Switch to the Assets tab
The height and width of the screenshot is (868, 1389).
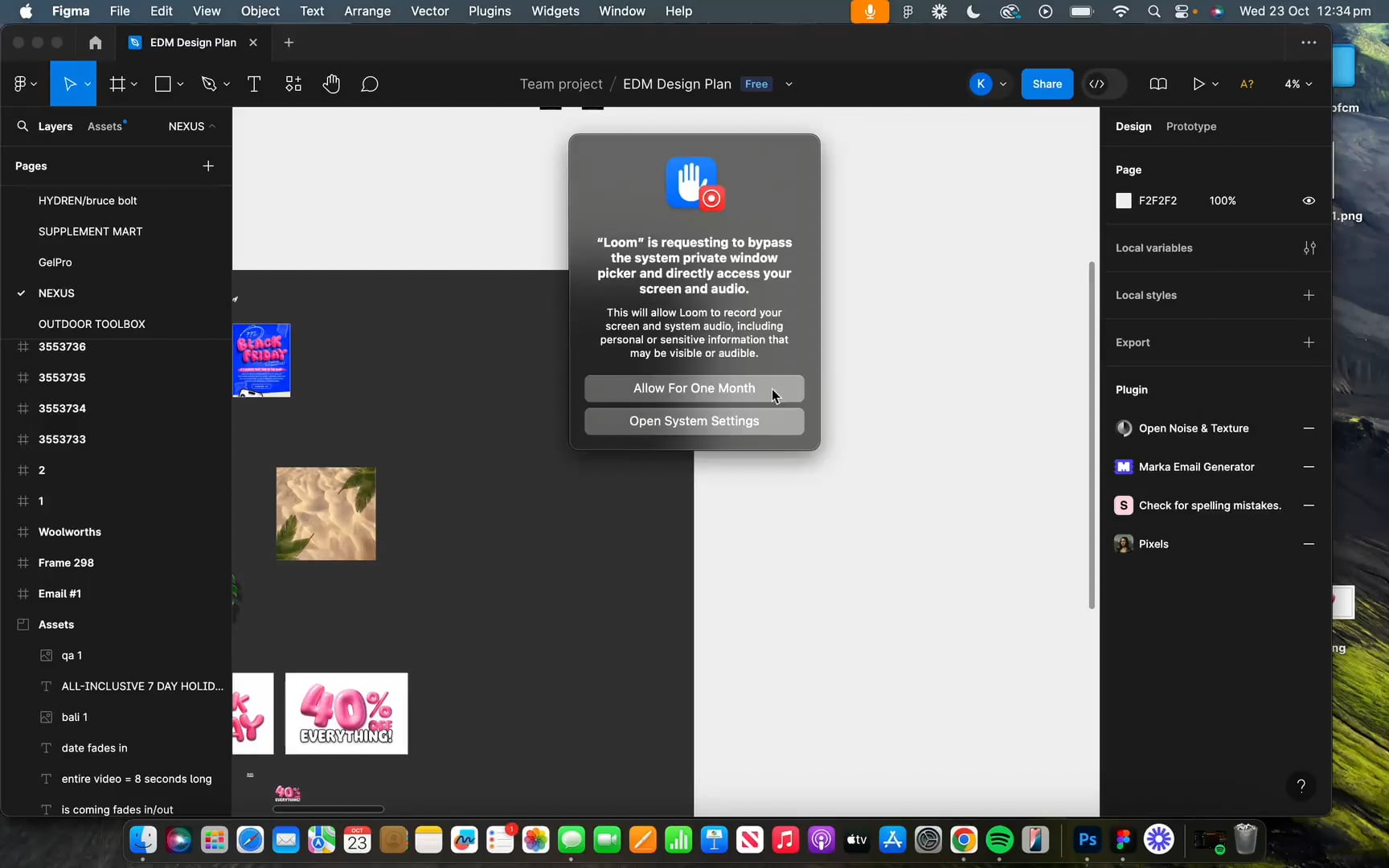(x=104, y=126)
